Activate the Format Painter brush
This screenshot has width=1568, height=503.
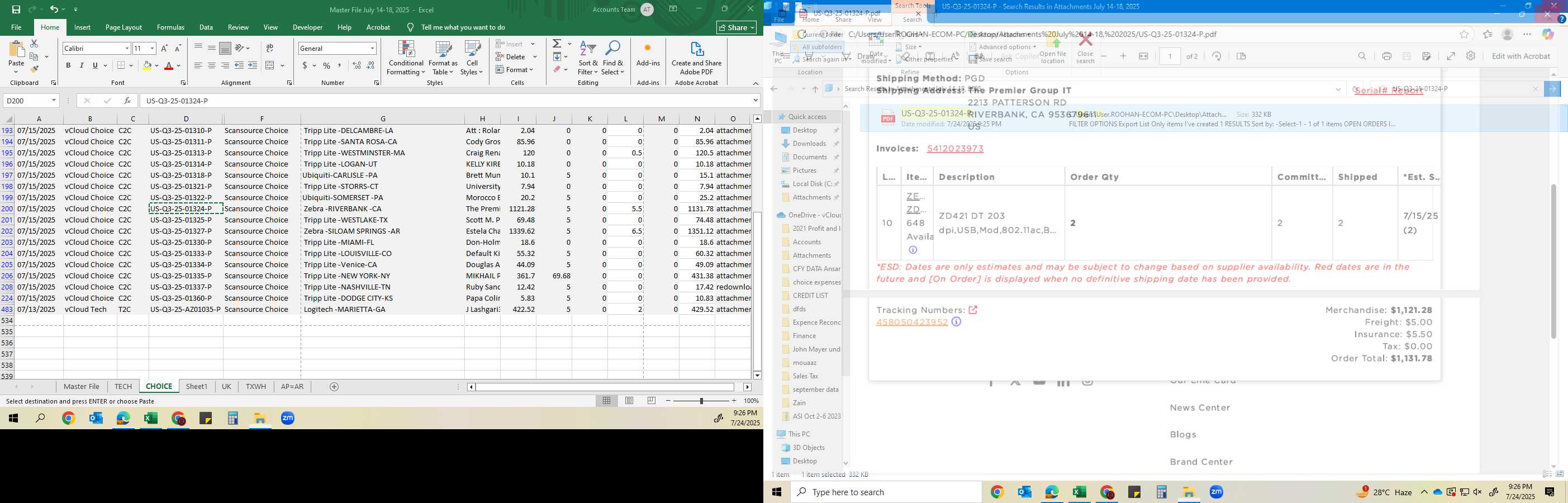(34, 69)
